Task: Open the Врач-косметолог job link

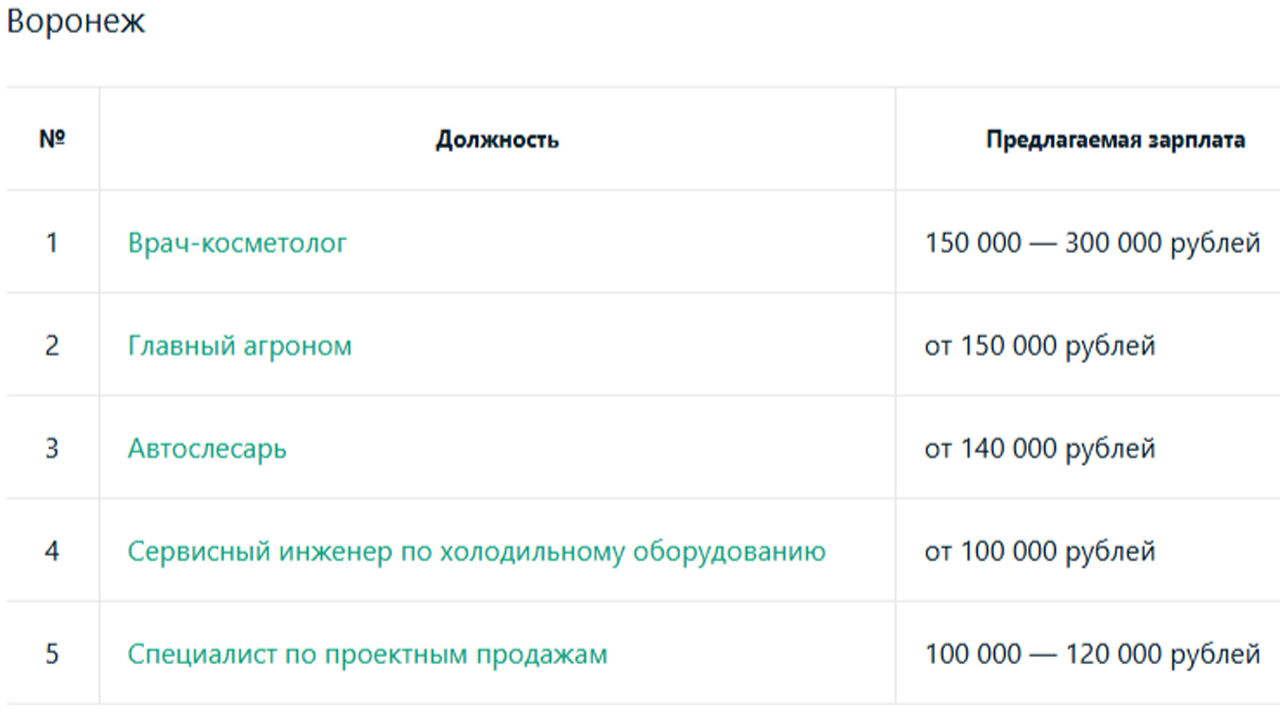Action: (x=237, y=243)
